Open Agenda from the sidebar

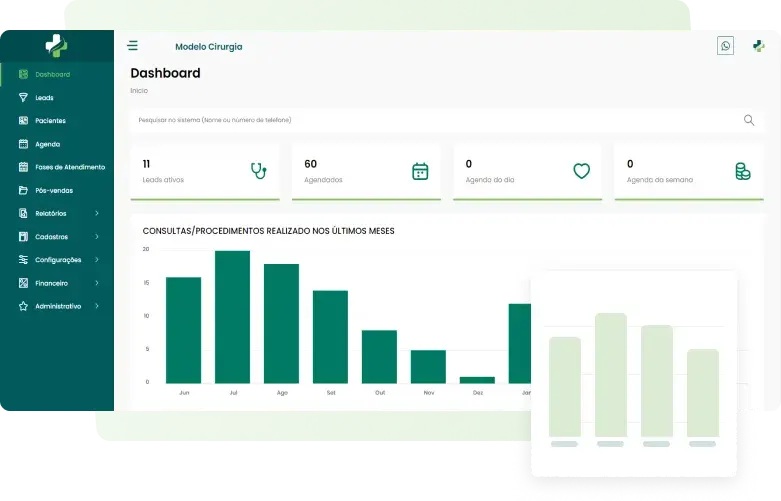click(47, 144)
